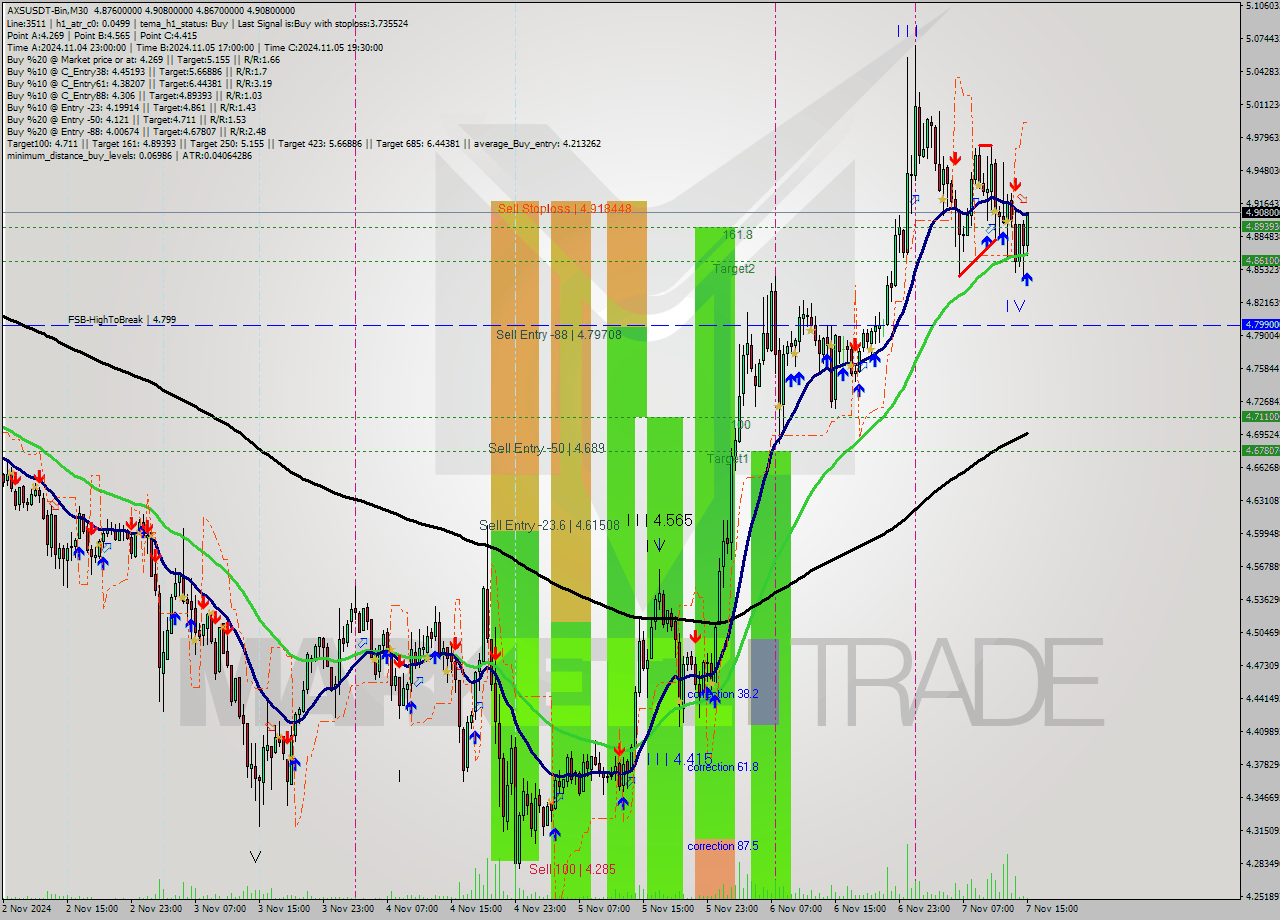
Task: Click the 'correction 38.2' label
Action: [x=723, y=693]
